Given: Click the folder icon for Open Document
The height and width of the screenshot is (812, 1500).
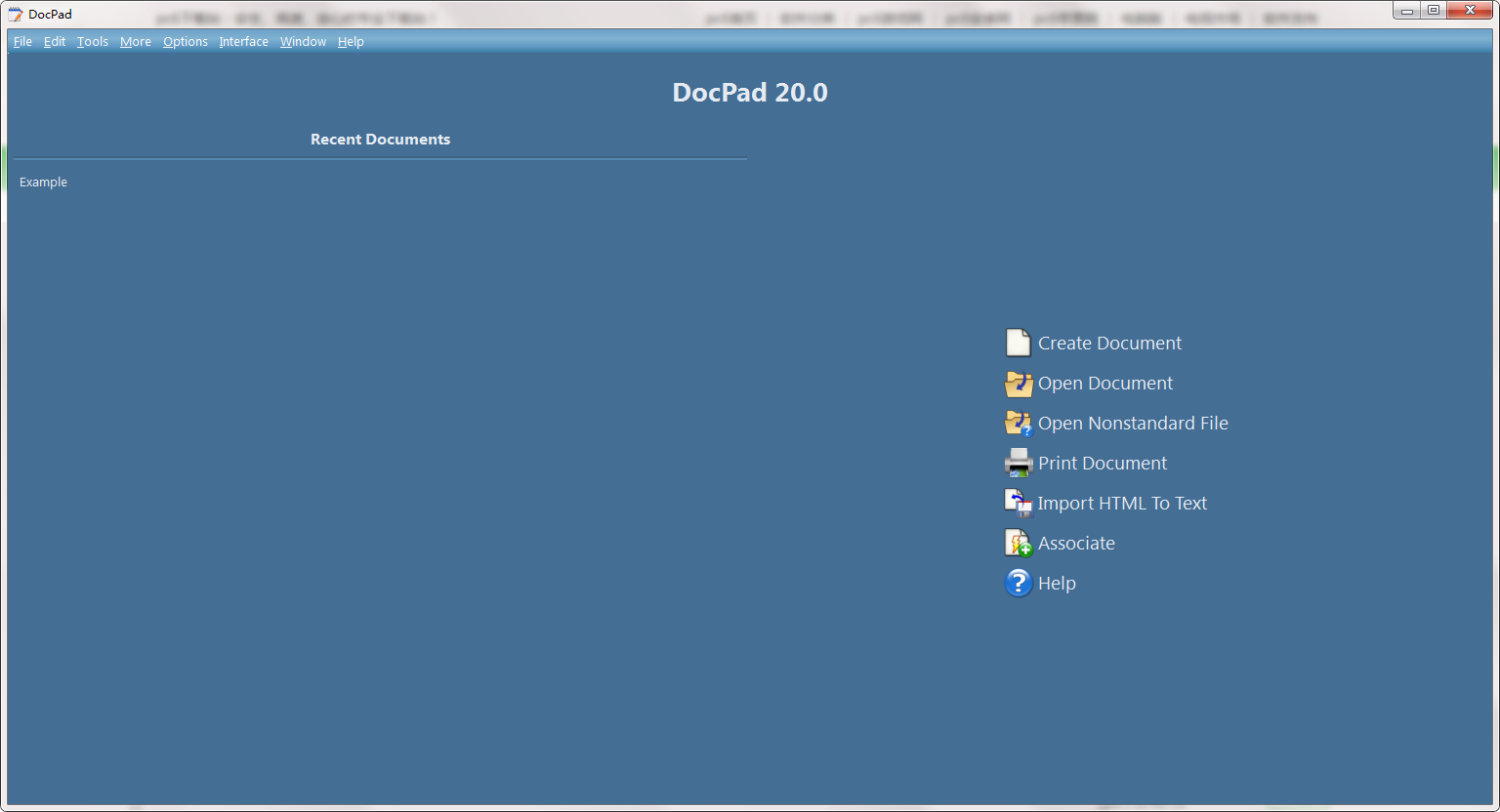Looking at the screenshot, I should [x=1018, y=384].
